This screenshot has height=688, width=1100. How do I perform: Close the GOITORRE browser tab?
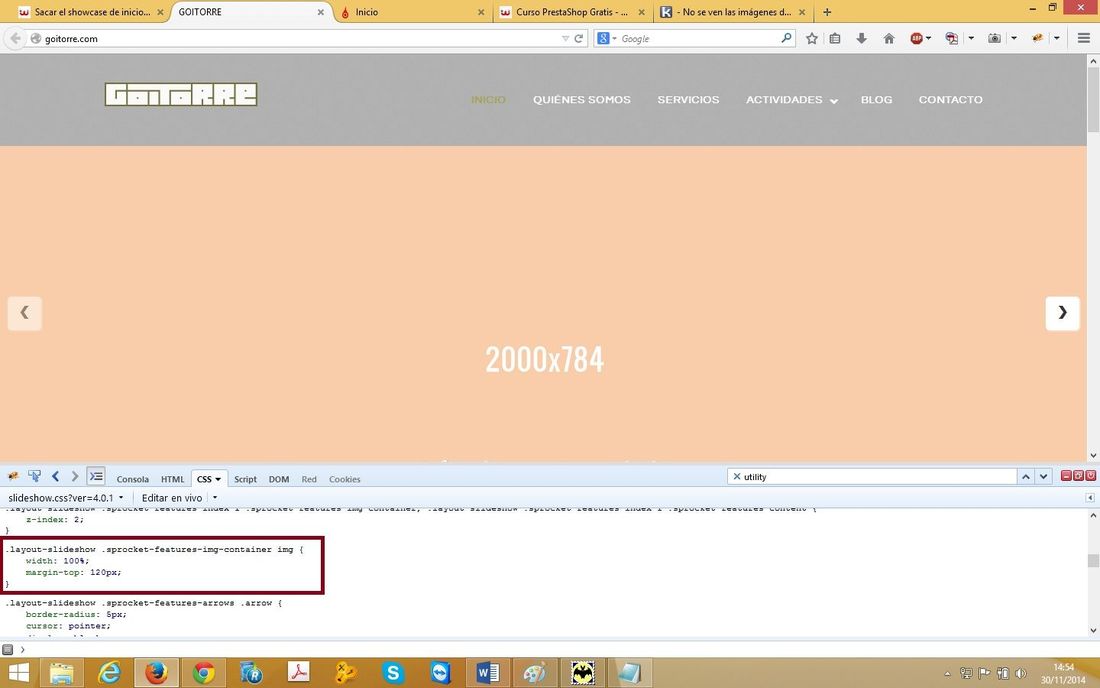(x=321, y=12)
